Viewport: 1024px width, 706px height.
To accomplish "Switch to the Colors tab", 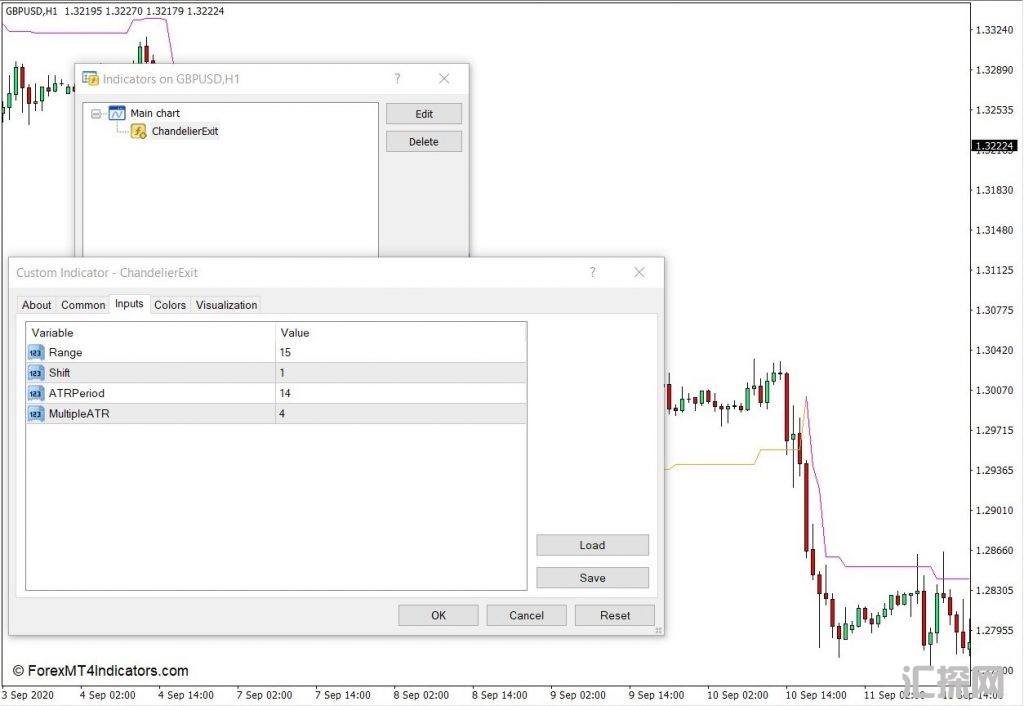I will (x=170, y=305).
